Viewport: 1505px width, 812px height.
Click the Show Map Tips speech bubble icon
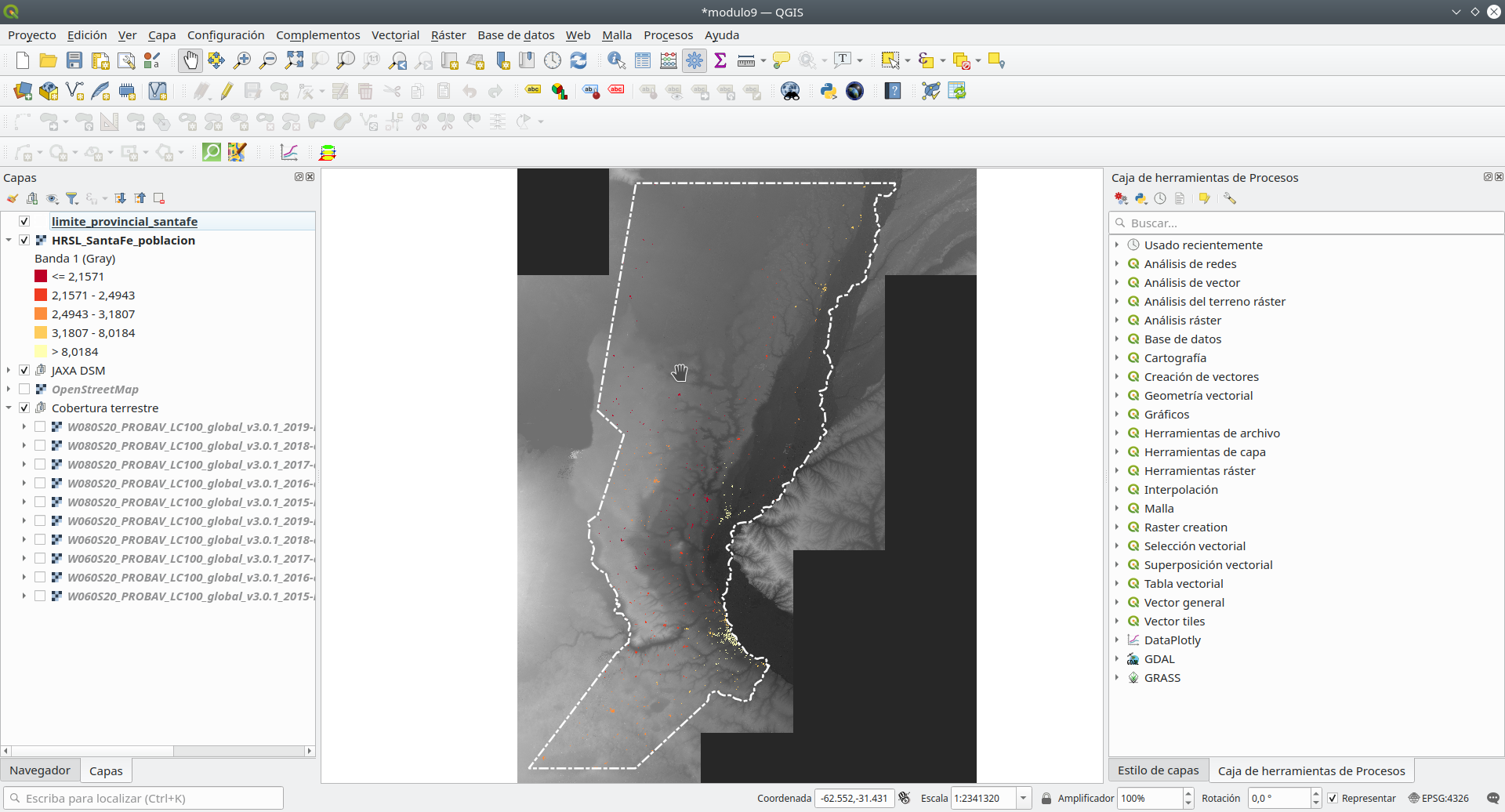782,60
